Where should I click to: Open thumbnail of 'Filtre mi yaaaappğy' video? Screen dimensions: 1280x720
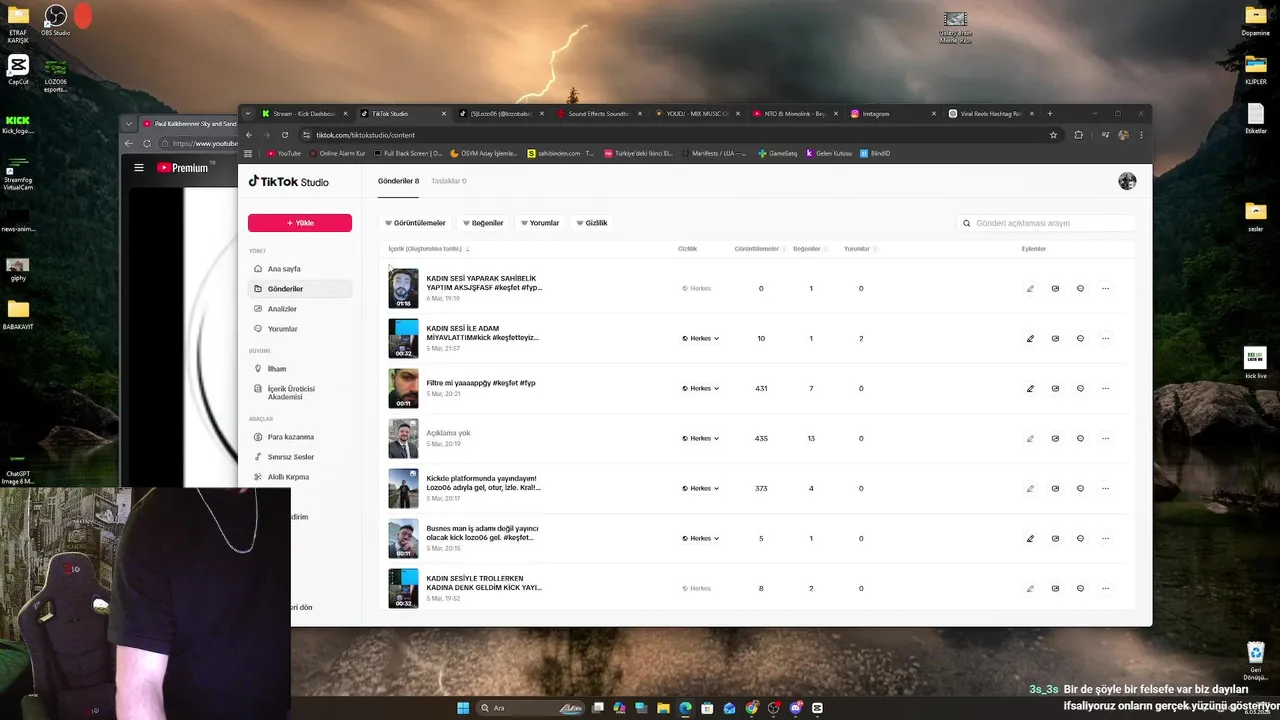pyautogui.click(x=403, y=388)
